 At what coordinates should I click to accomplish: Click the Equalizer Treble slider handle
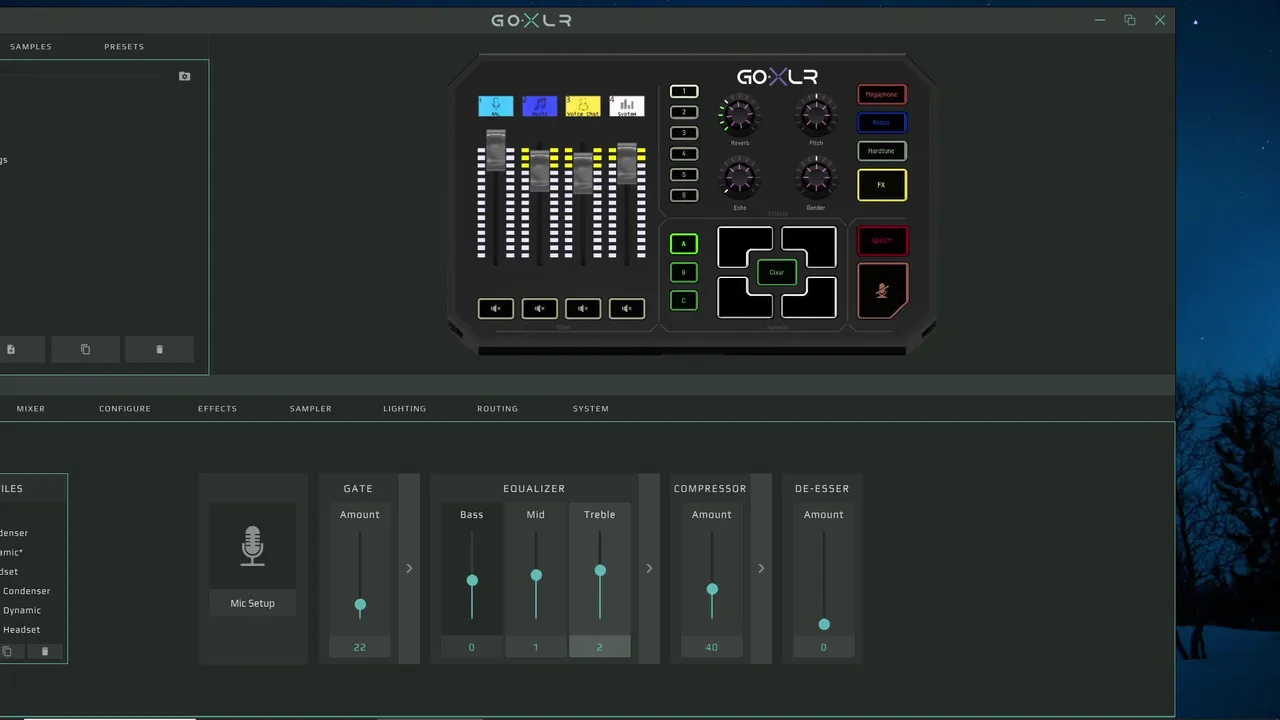600,570
